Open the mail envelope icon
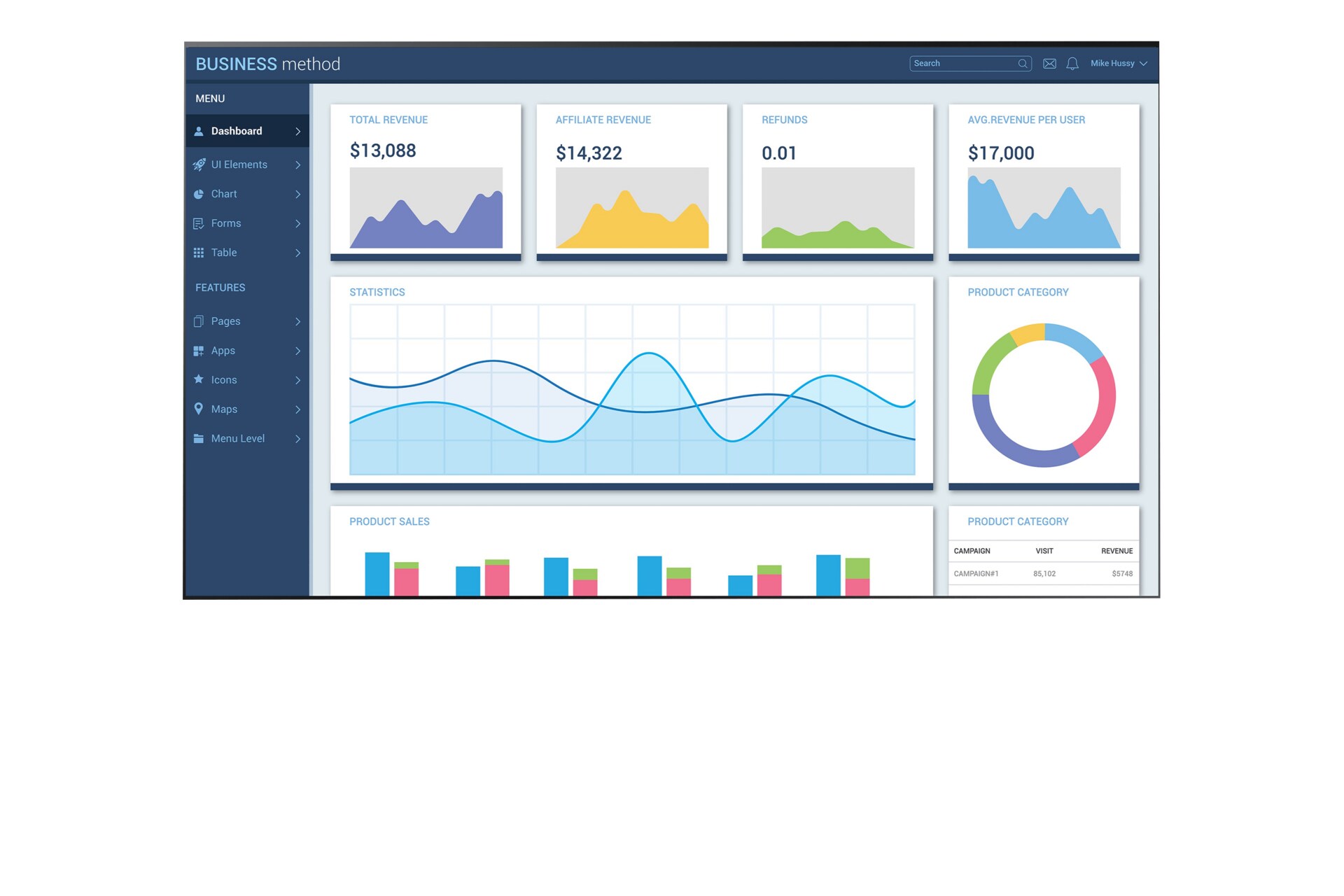 (1049, 64)
